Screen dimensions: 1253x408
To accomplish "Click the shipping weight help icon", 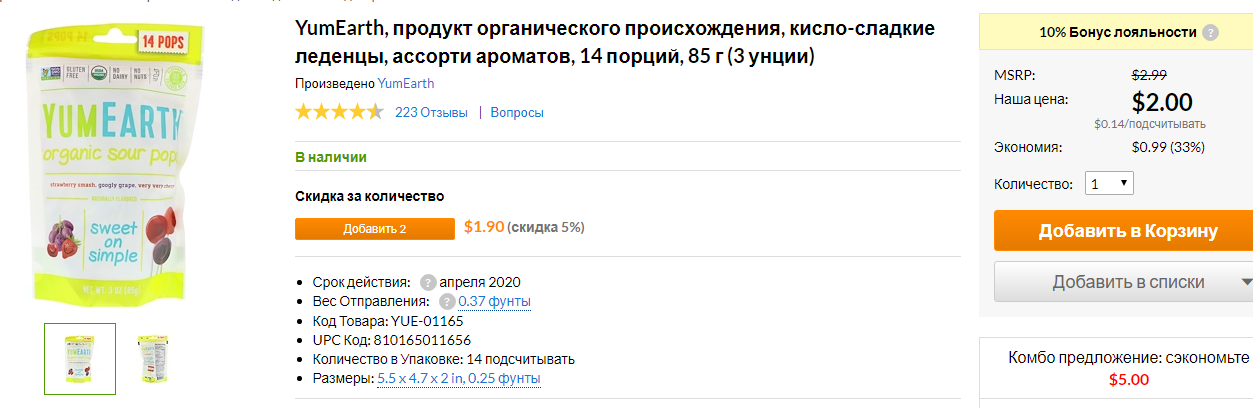I will pyautogui.click(x=447, y=301).
